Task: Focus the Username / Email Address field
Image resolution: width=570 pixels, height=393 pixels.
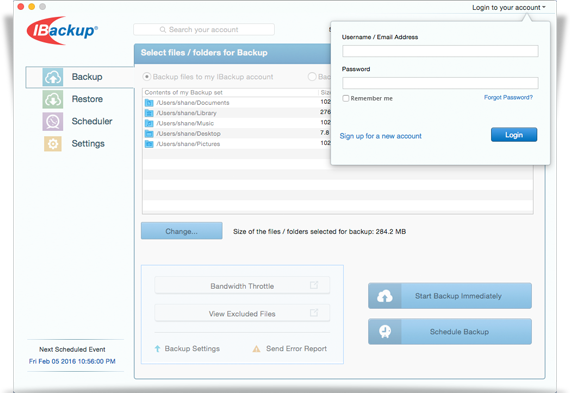Action: click(440, 51)
